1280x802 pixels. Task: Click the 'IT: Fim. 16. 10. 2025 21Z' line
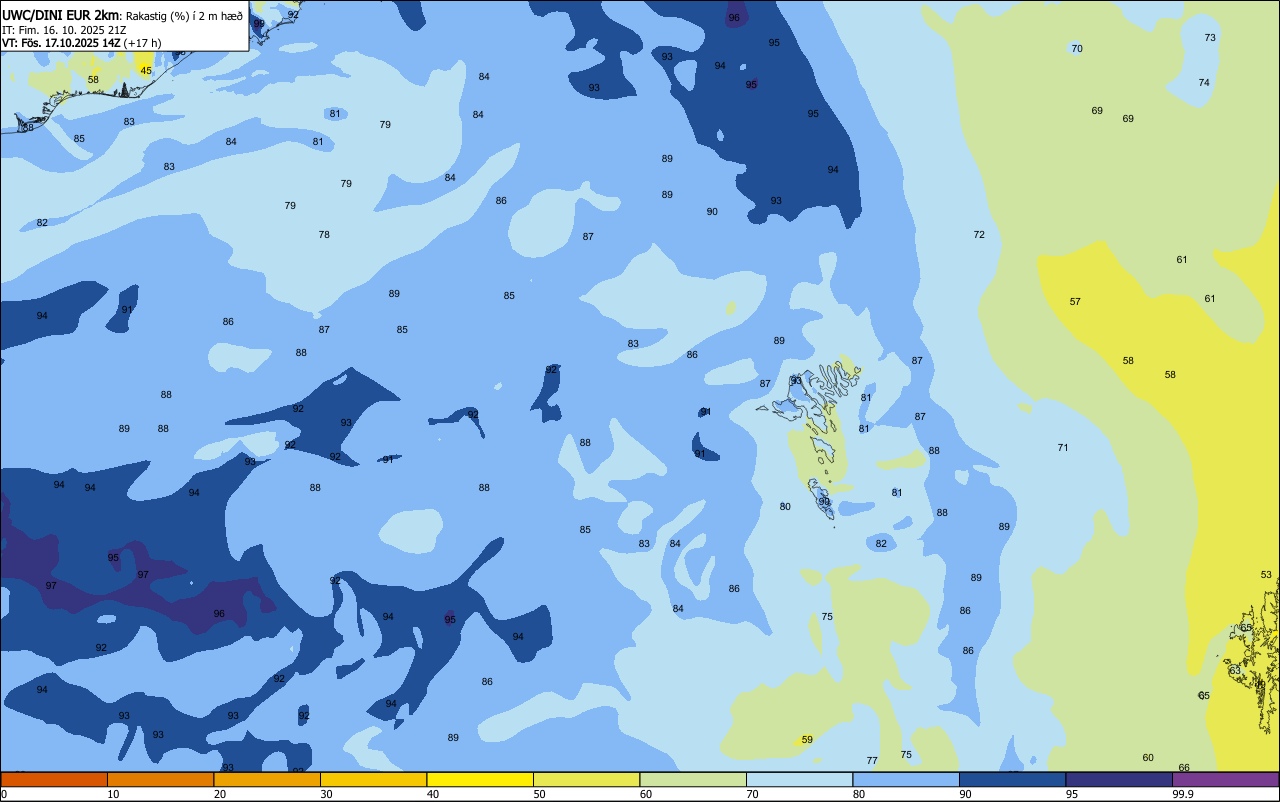click(64, 30)
